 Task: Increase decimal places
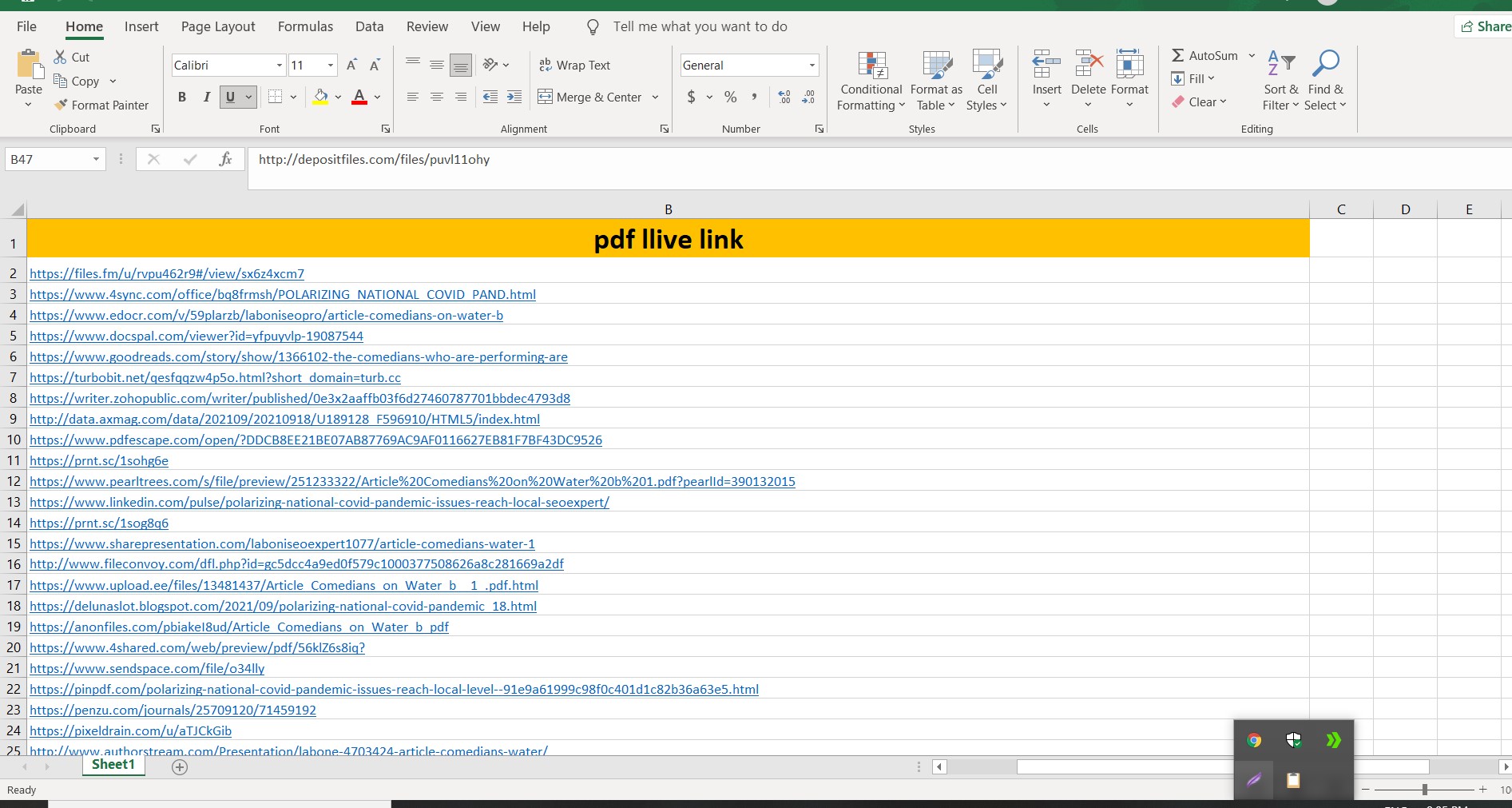[784, 97]
